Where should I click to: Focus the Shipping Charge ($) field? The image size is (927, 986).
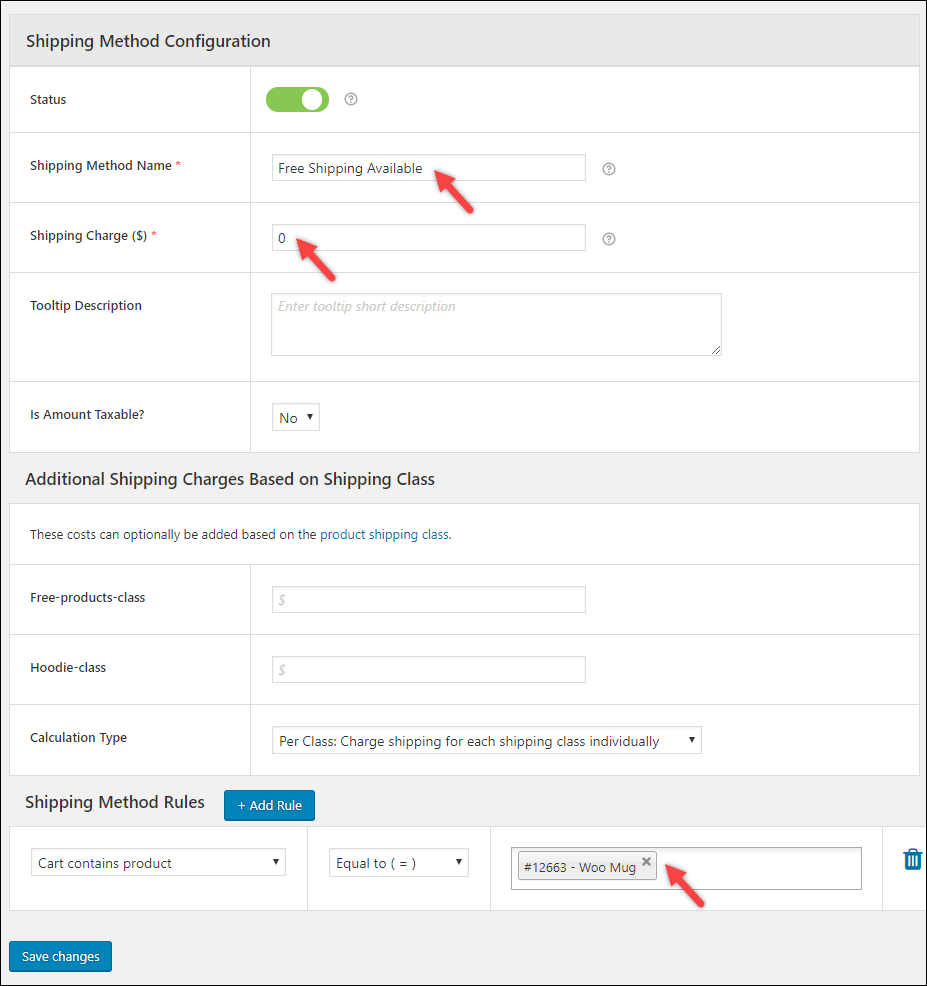(428, 238)
